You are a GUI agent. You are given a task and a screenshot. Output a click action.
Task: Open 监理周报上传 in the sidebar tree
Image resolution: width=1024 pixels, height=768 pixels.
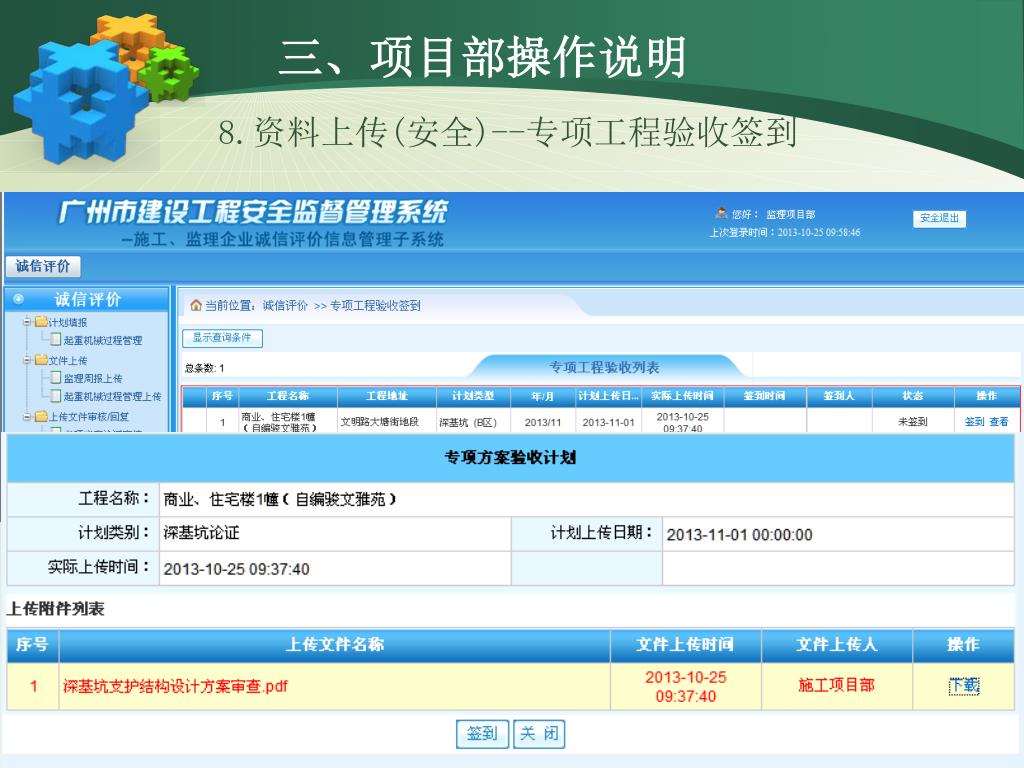coord(93,378)
